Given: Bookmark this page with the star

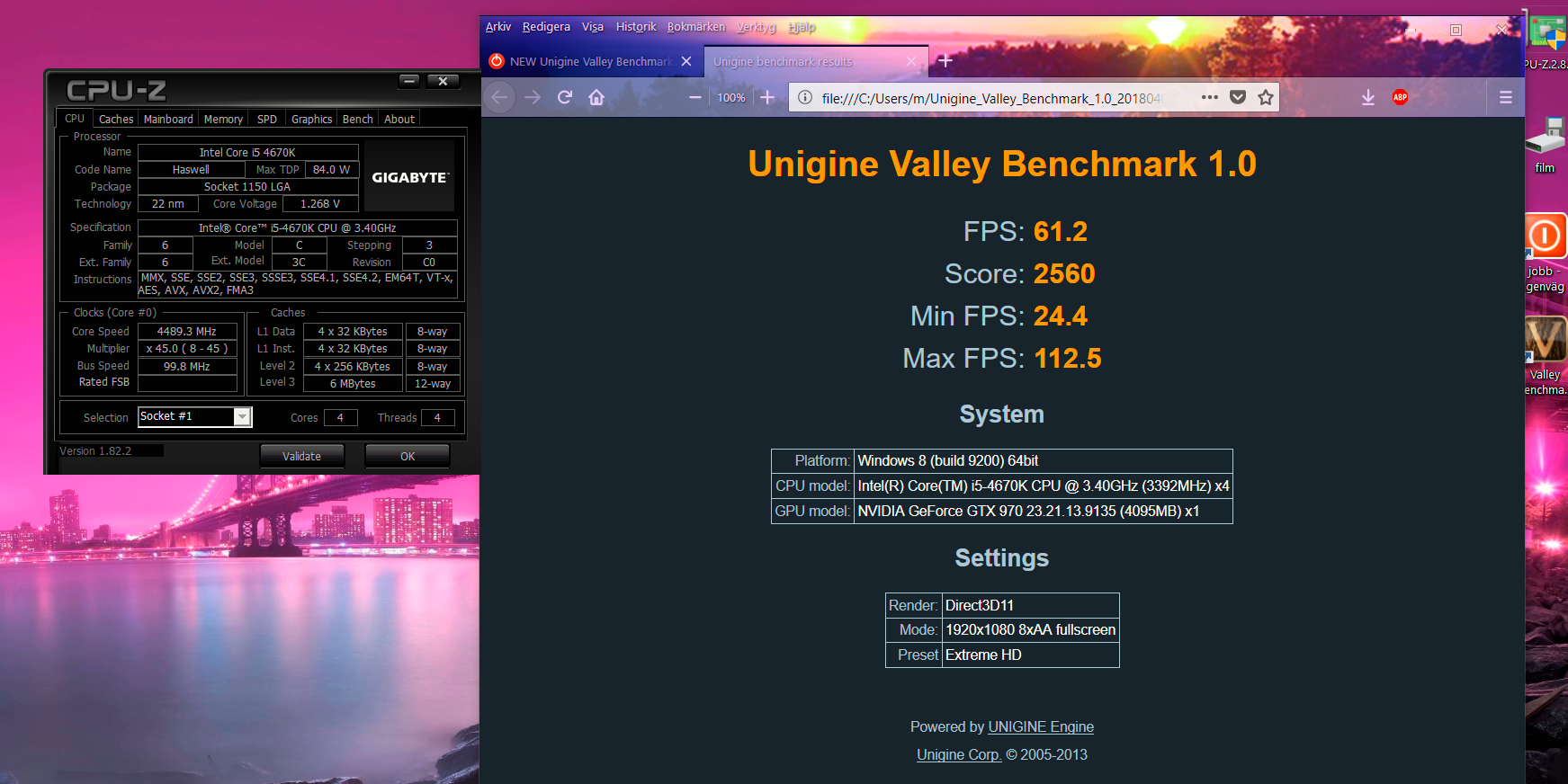Looking at the screenshot, I should pyautogui.click(x=1266, y=97).
